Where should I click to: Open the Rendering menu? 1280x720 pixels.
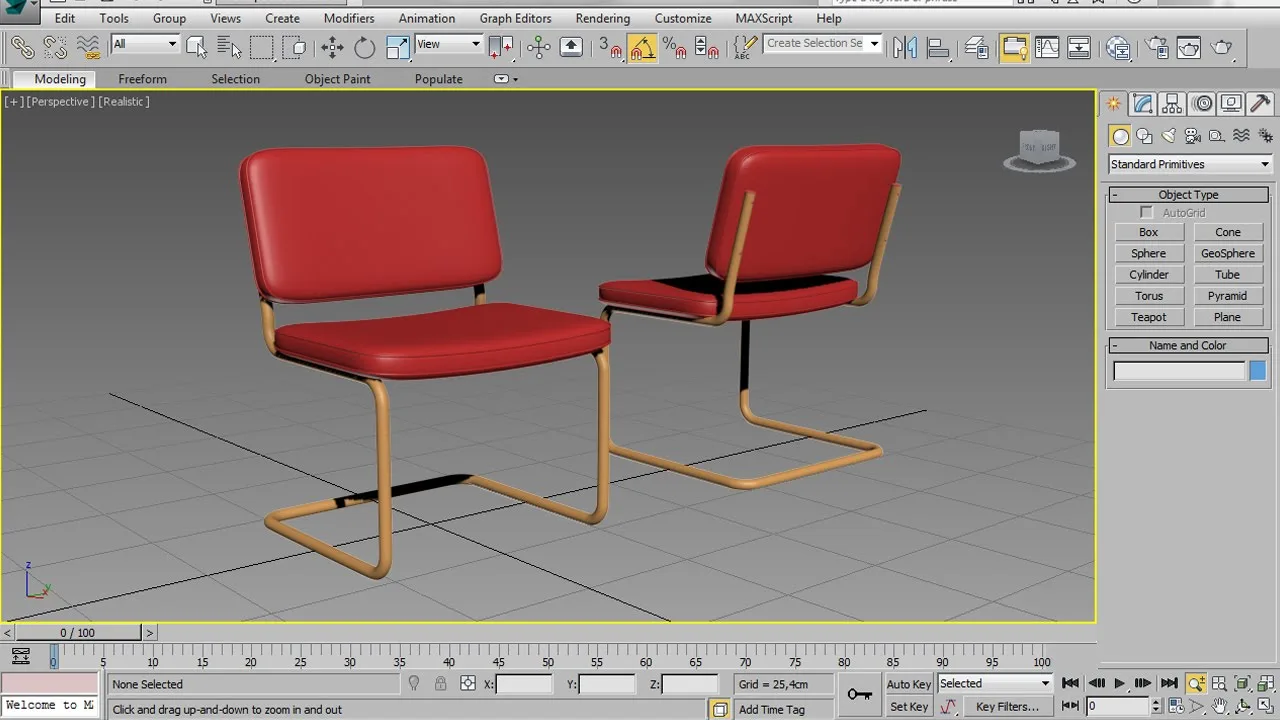point(603,18)
